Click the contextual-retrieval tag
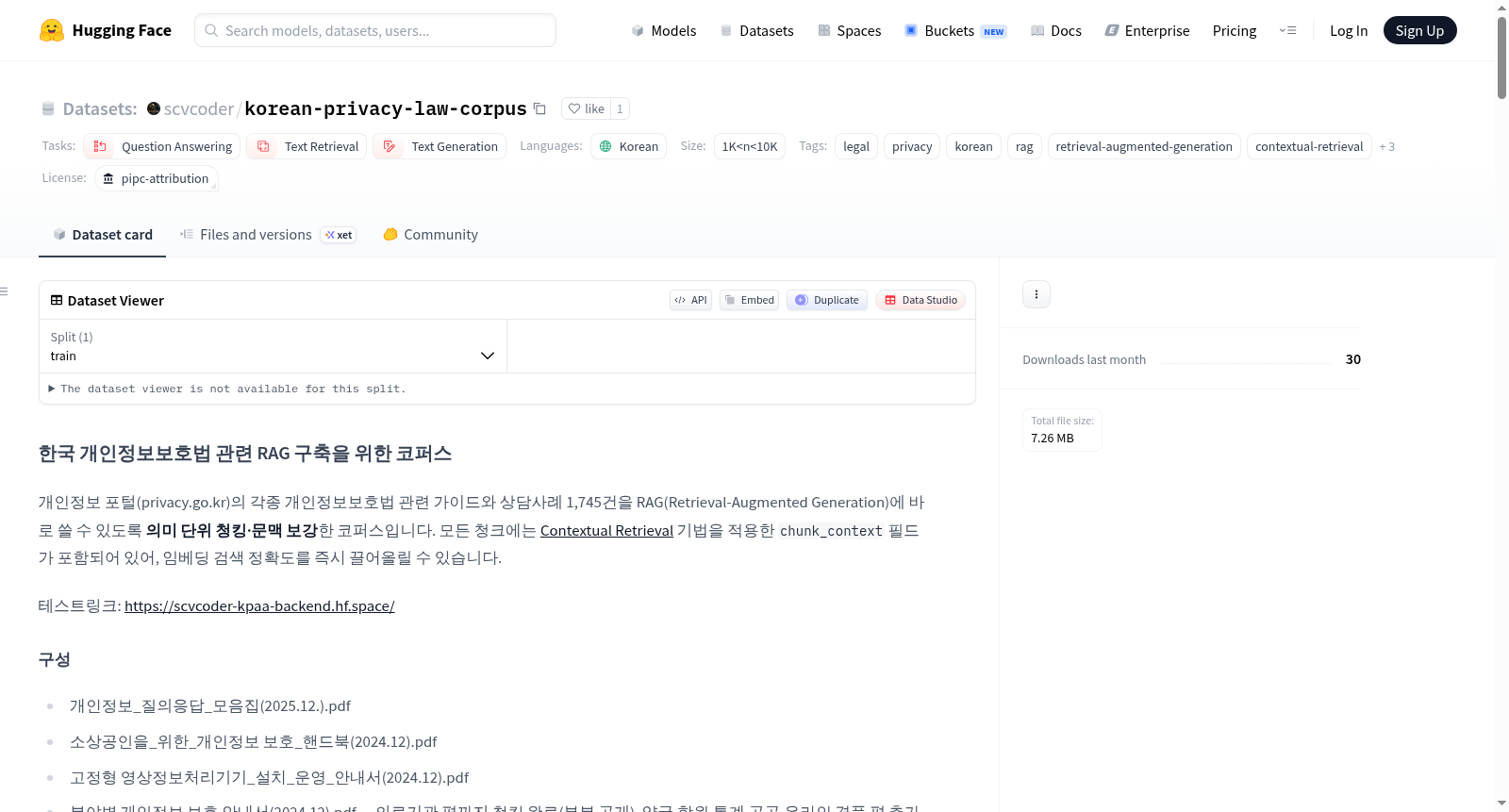The image size is (1509, 812). (1309, 146)
